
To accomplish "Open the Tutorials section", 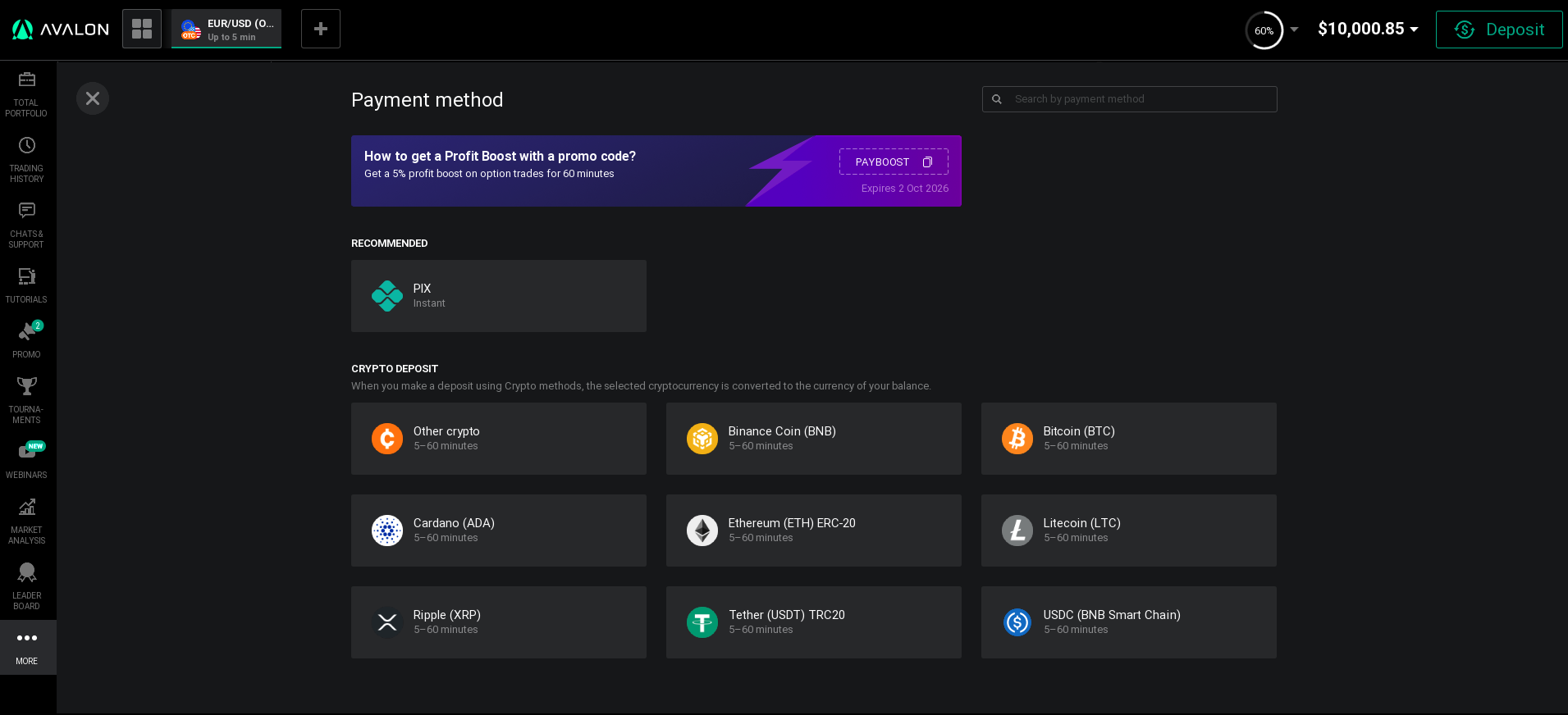I will (x=26, y=285).
